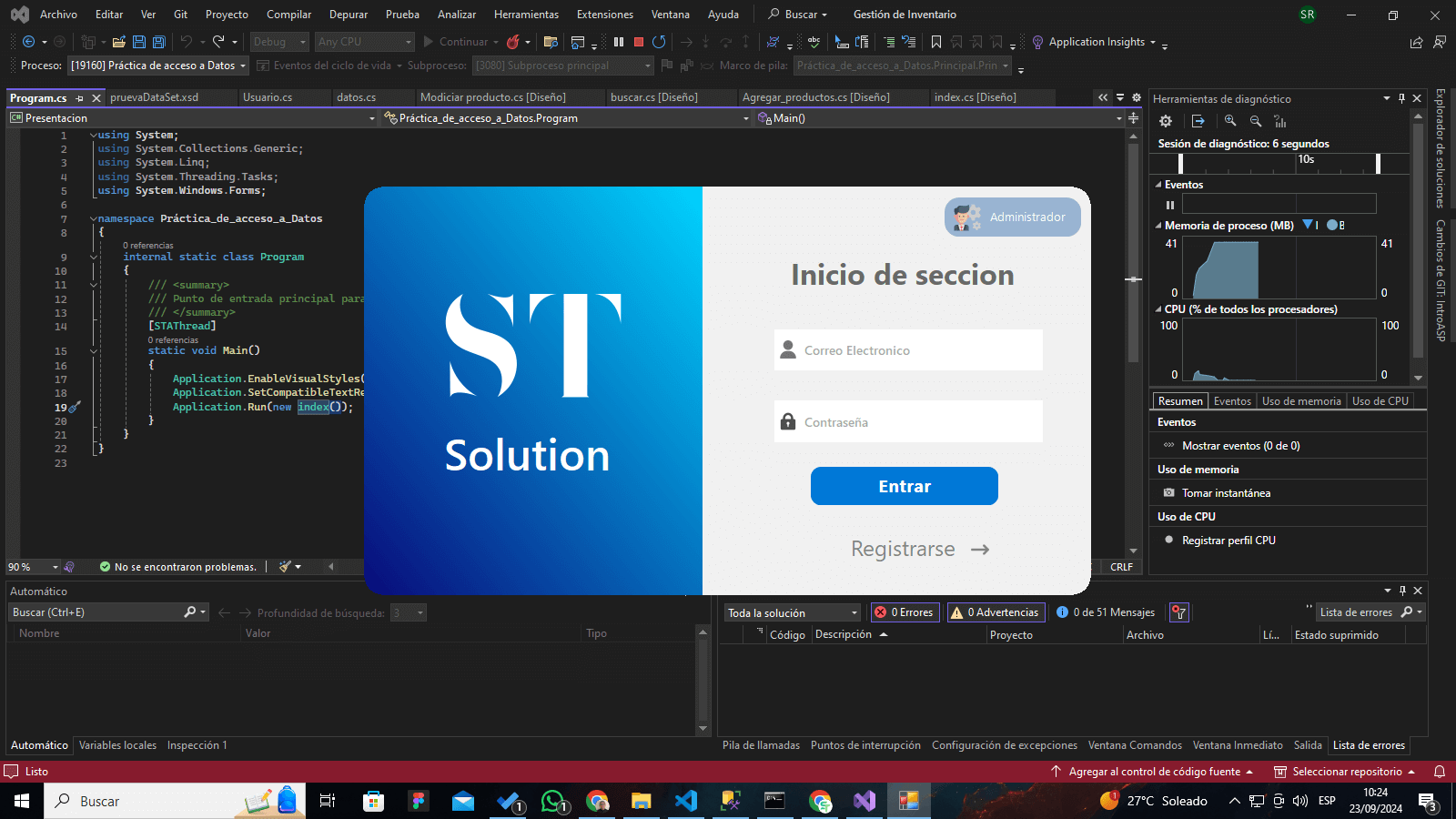The height and width of the screenshot is (819, 1456).
Task: Open the Any CPU platform dropdown
Action: pyautogui.click(x=365, y=42)
